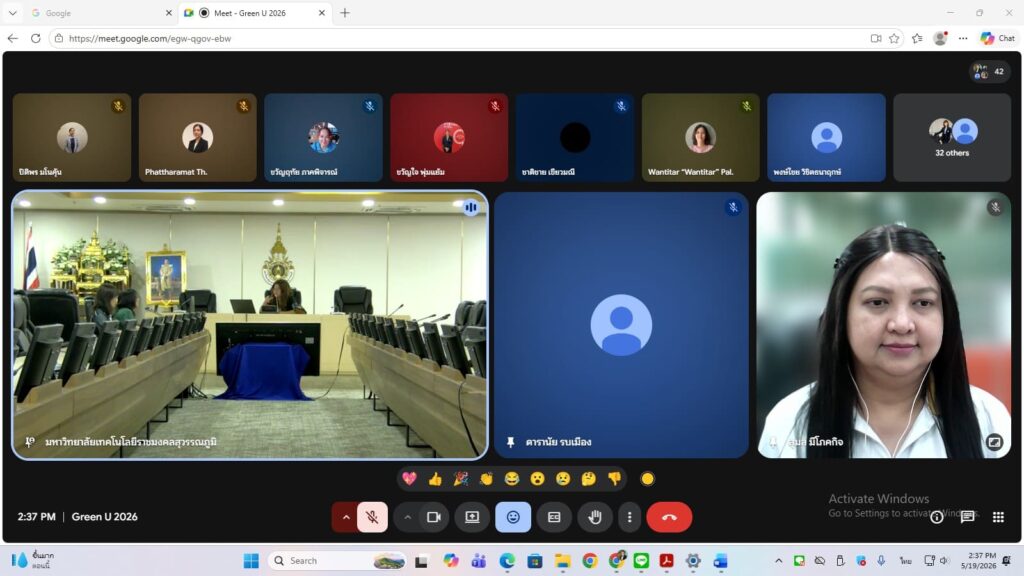The height and width of the screenshot is (576, 1024).
Task: Expand video settings arrow beside camera
Action: click(407, 517)
